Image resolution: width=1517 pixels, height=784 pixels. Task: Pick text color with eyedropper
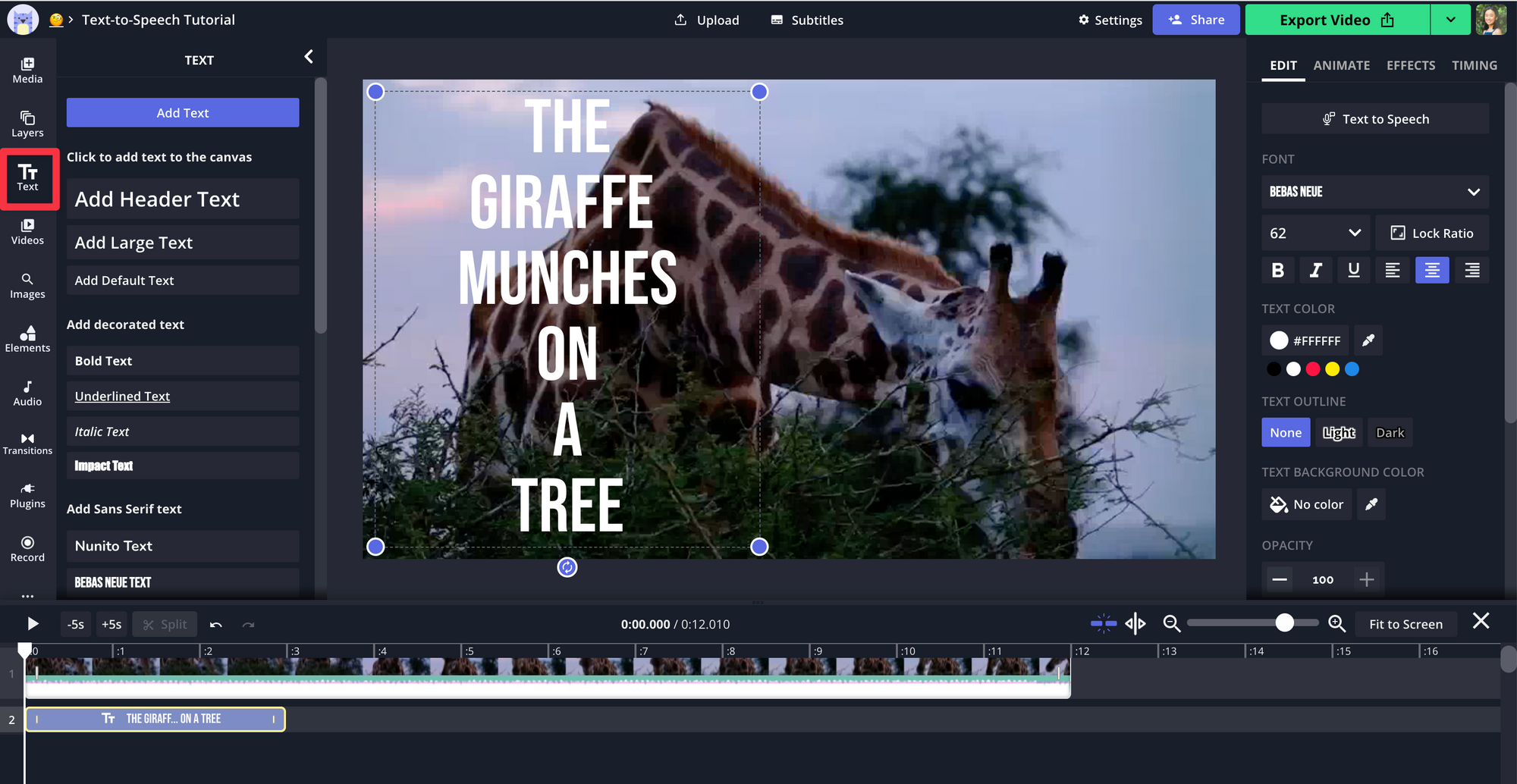pyautogui.click(x=1368, y=340)
